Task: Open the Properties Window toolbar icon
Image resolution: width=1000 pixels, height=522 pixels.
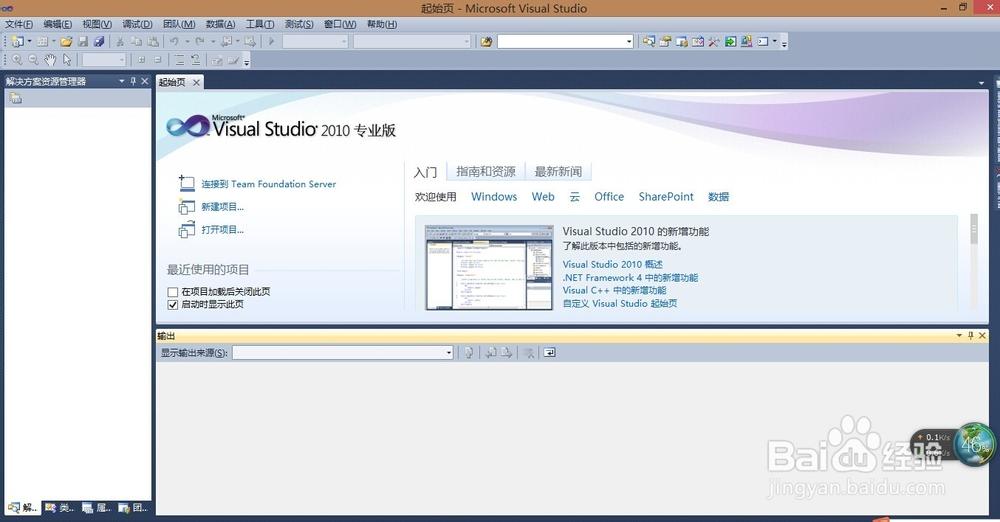Action: tap(665, 41)
